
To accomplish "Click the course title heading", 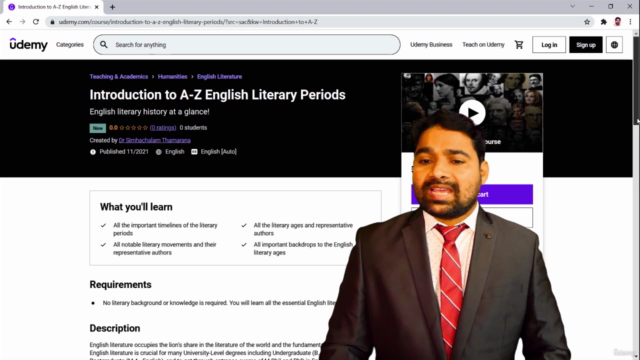I will tap(218, 95).
